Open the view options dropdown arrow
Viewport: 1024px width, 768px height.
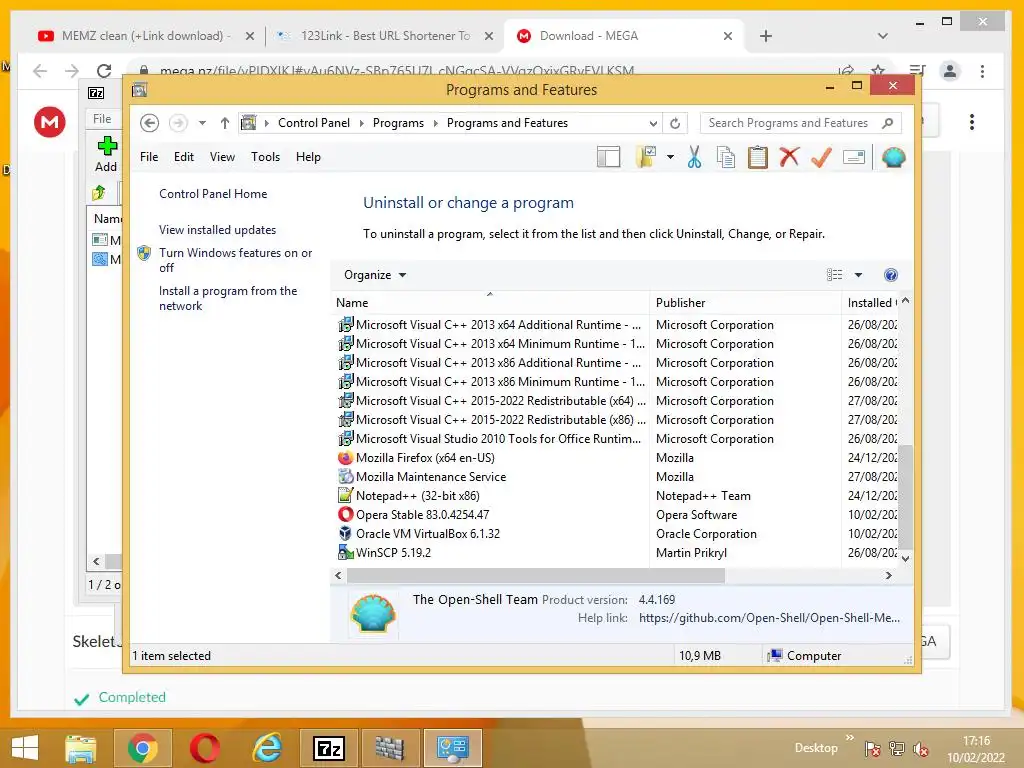858,275
